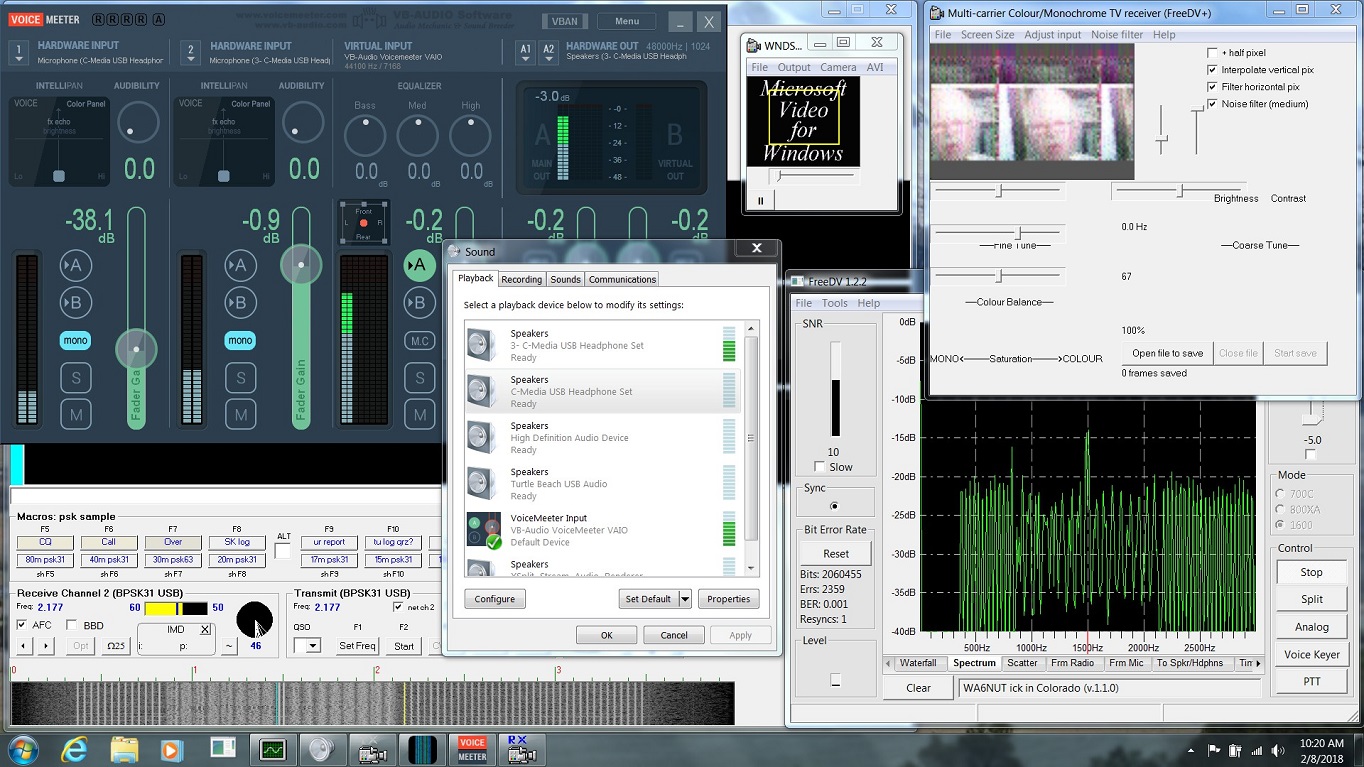
Task: Disable AFC in Receive Channel 2
Action: coord(22,625)
